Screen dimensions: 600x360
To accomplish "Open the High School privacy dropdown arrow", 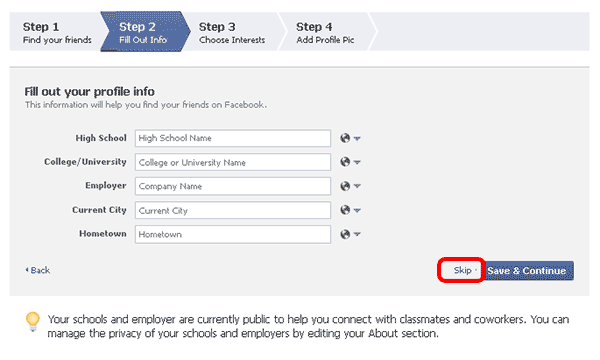I will pyautogui.click(x=357, y=138).
